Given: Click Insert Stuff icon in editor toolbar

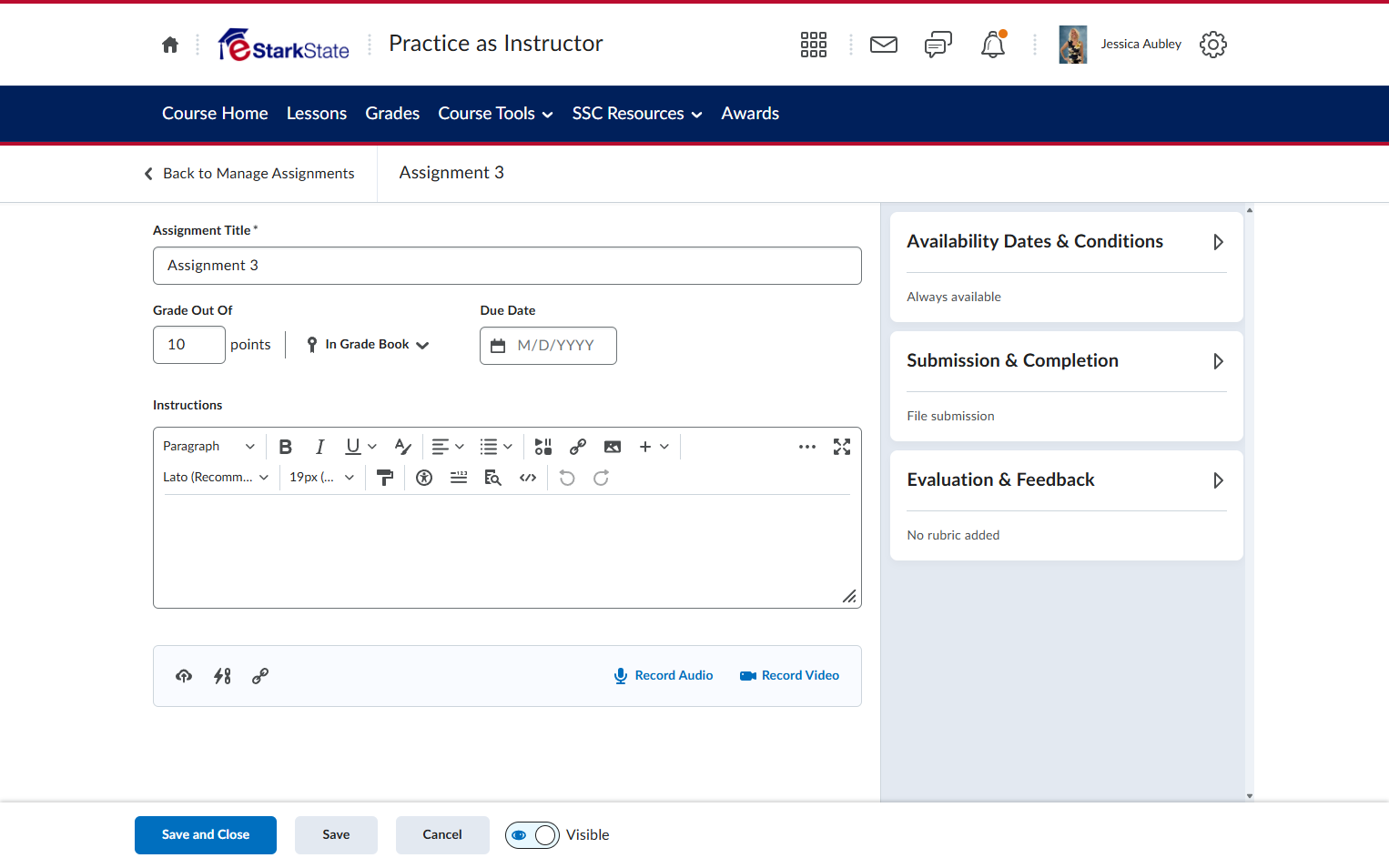Looking at the screenshot, I should [543, 447].
